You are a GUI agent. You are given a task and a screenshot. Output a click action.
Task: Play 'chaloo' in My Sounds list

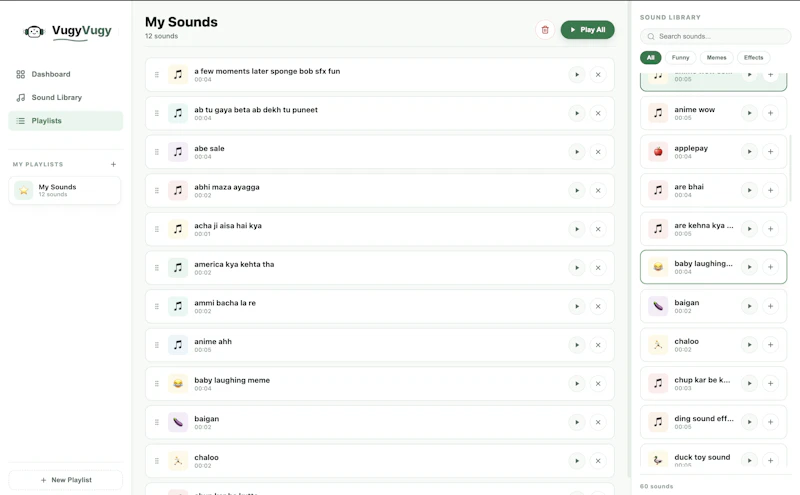577,461
